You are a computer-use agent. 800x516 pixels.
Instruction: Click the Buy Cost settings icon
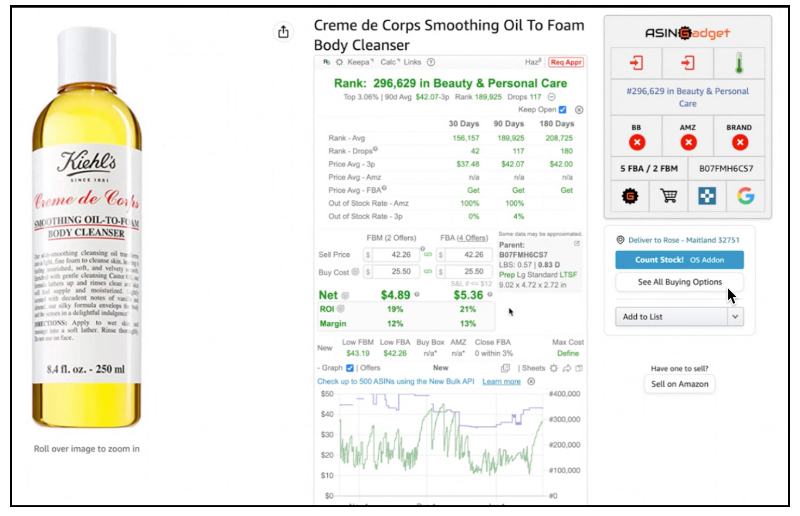[356, 272]
